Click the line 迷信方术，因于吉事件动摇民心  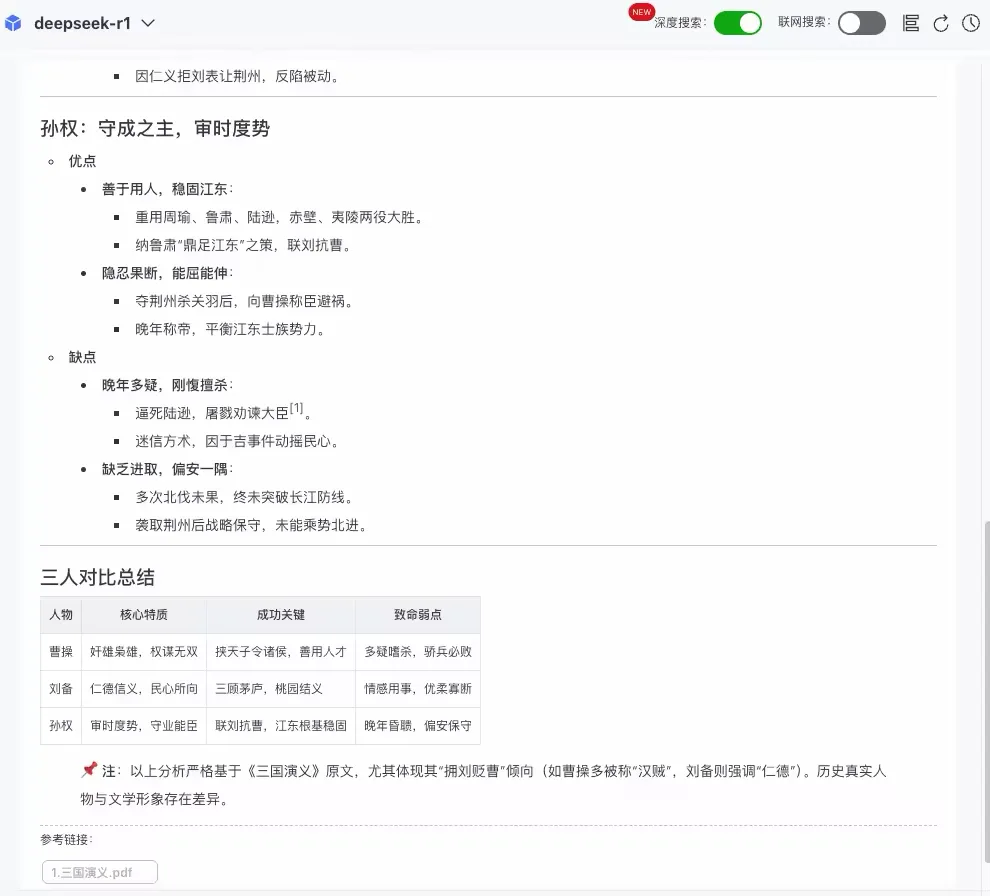tap(237, 441)
